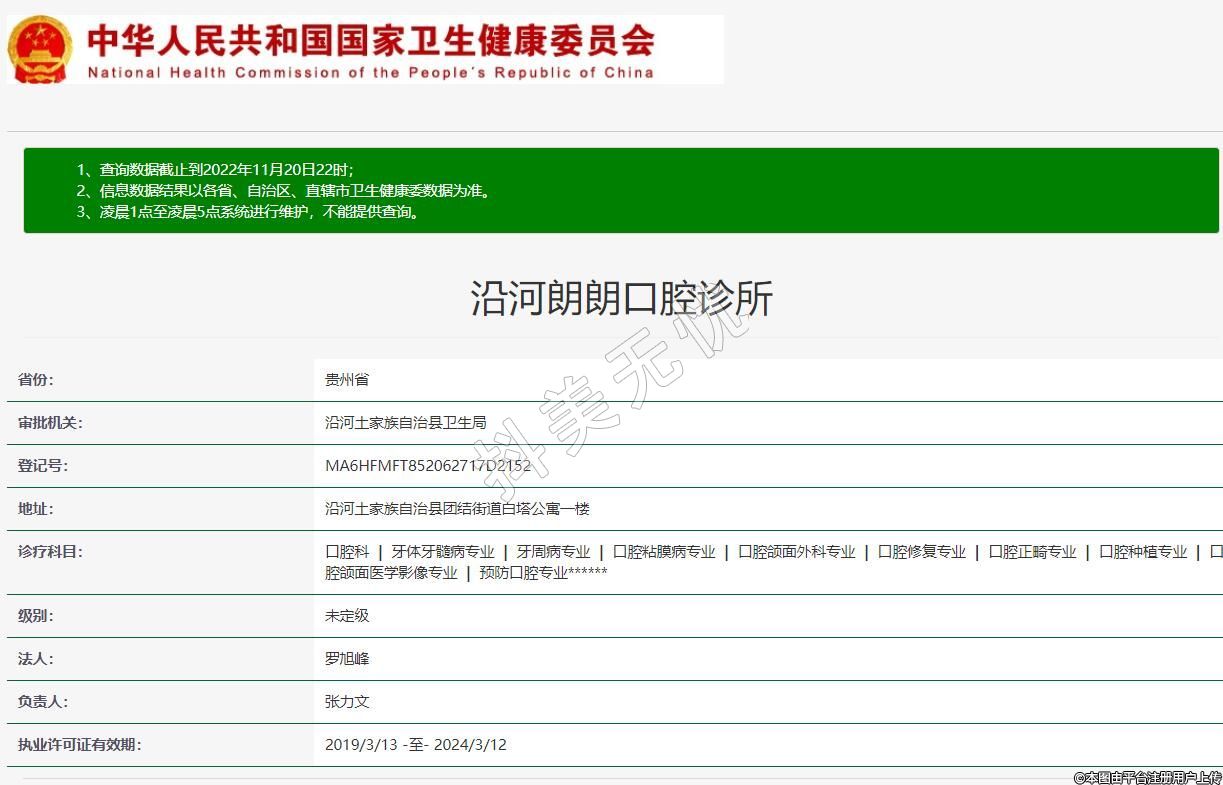
Task: Select the license validity period 2019/3/13 -至- 2024/3/12
Action: tap(415, 745)
